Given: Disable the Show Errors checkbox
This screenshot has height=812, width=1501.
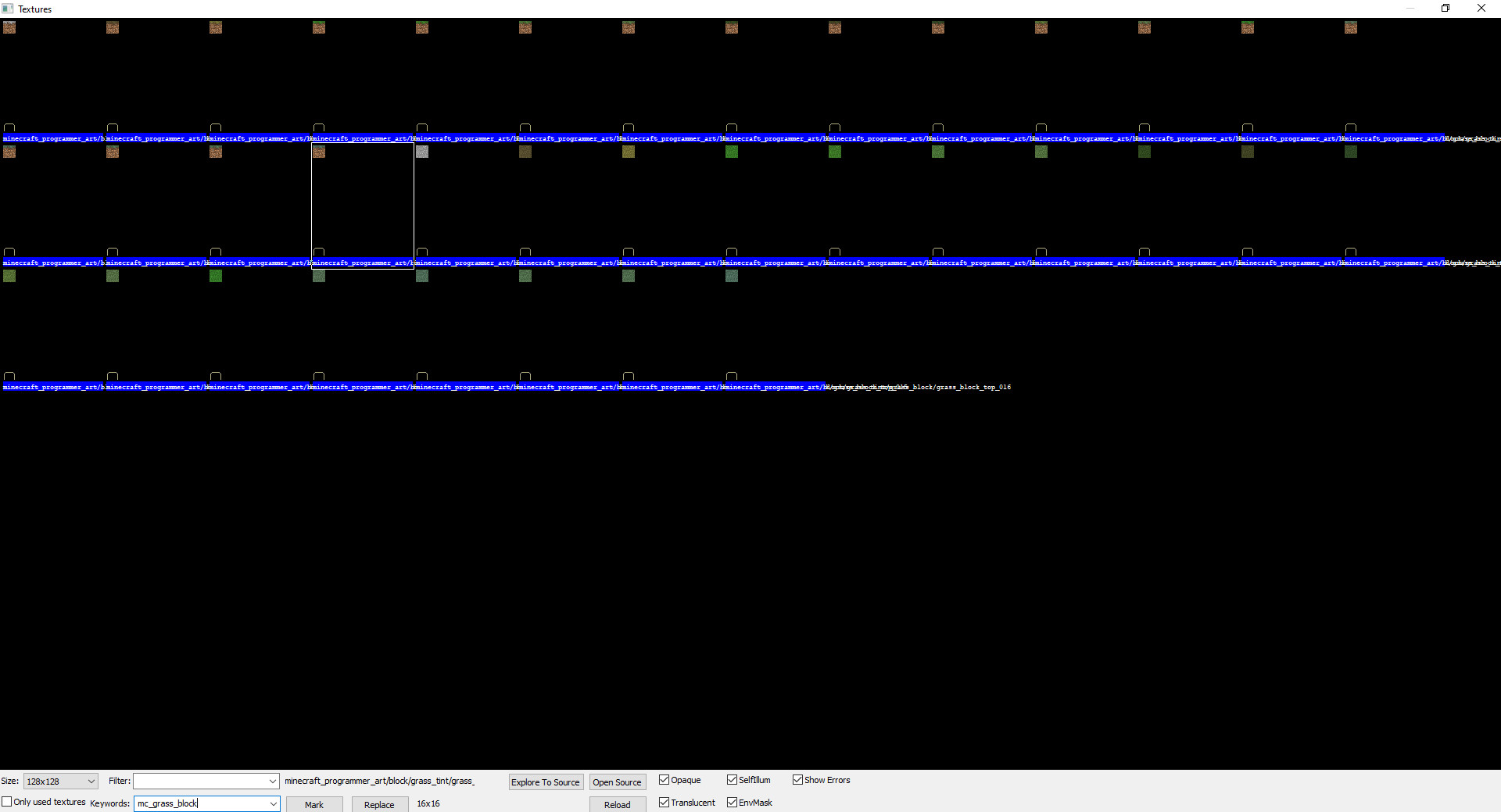Looking at the screenshot, I should pos(797,780).
